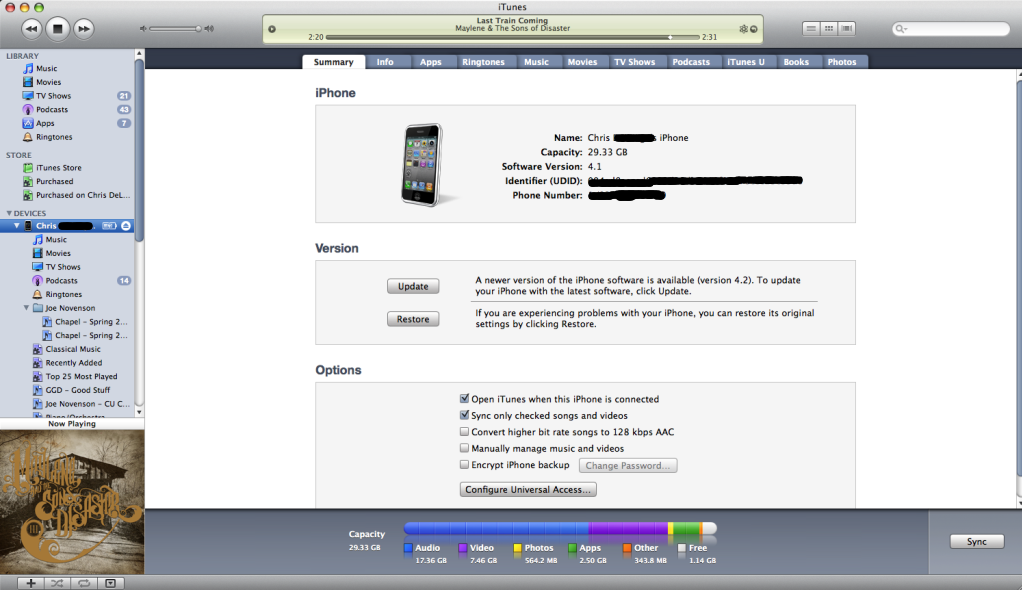Switch to the Movies tab
This screenshot has height=590, width=1022.
pyautogui.click(x=582, y=62)
